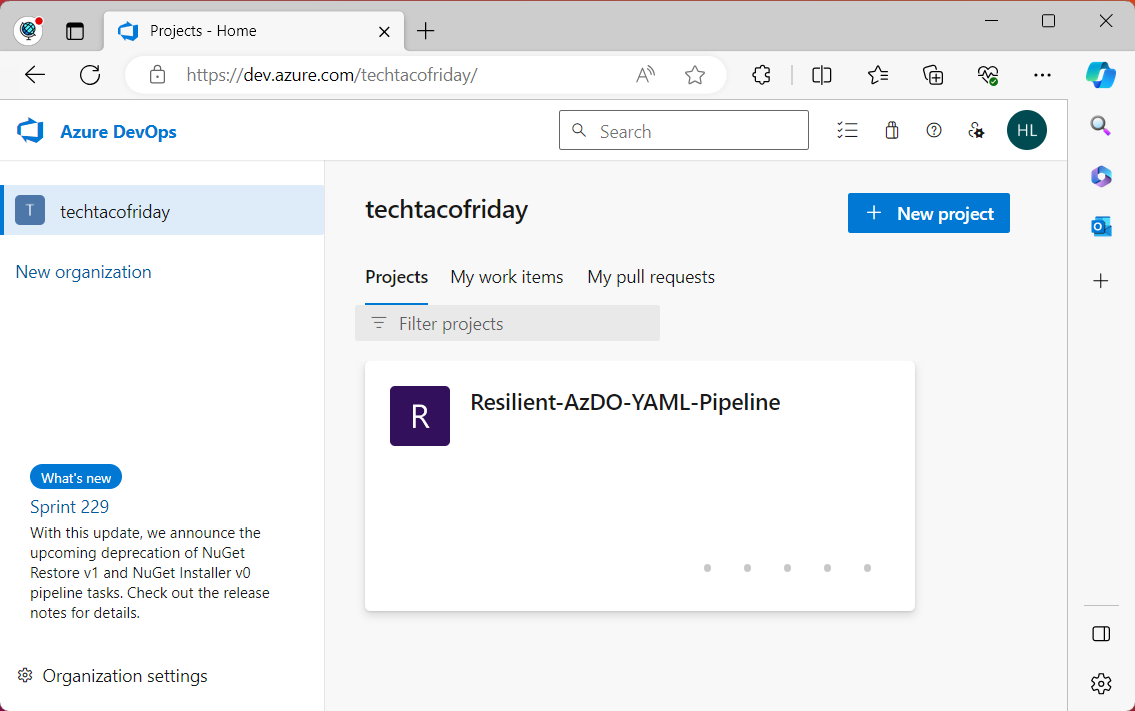Open browser Extensions puzzle icon
Viewport: 1135px width, 711px height.
click(x=761, y=75)
